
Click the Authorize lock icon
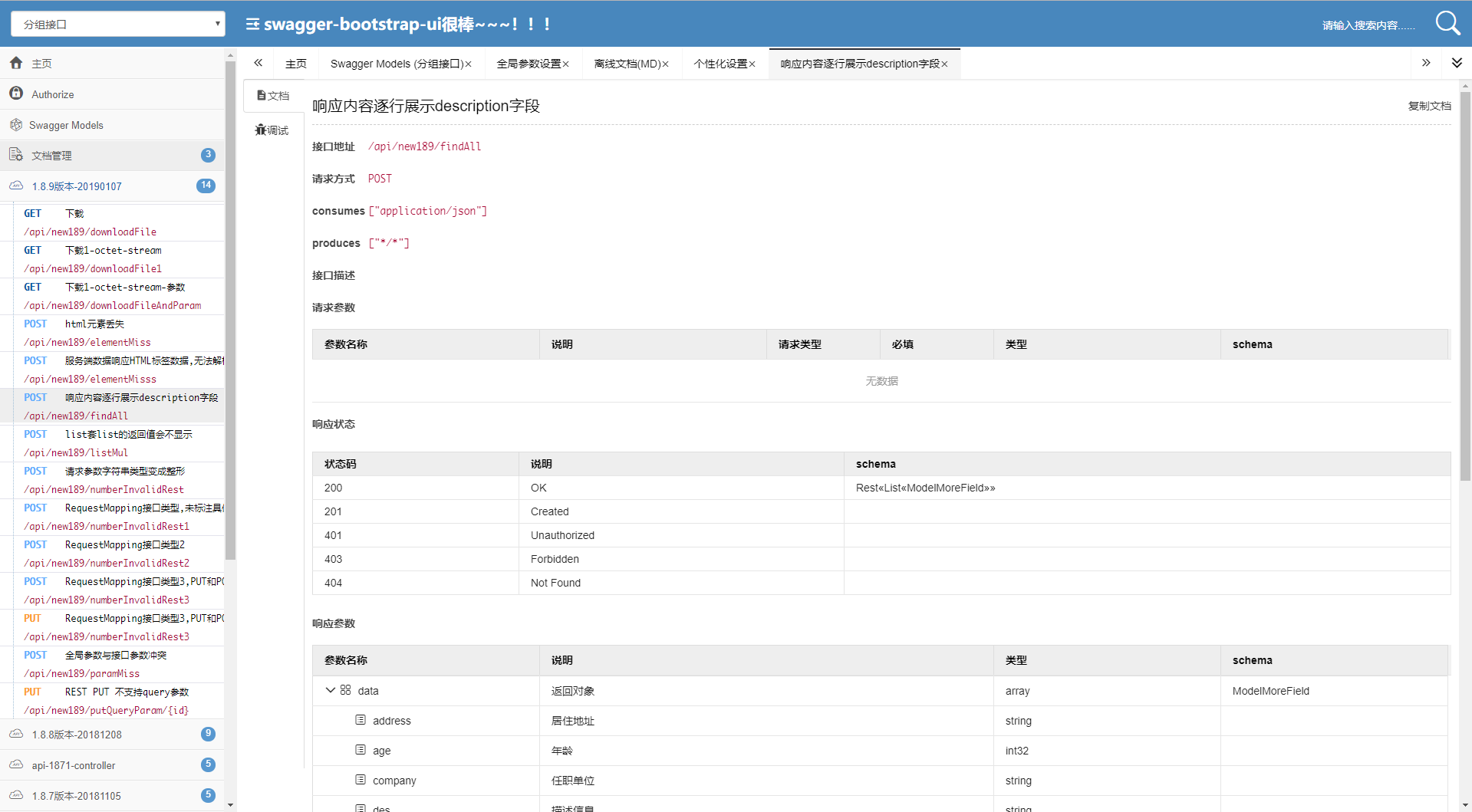(16, 94)
